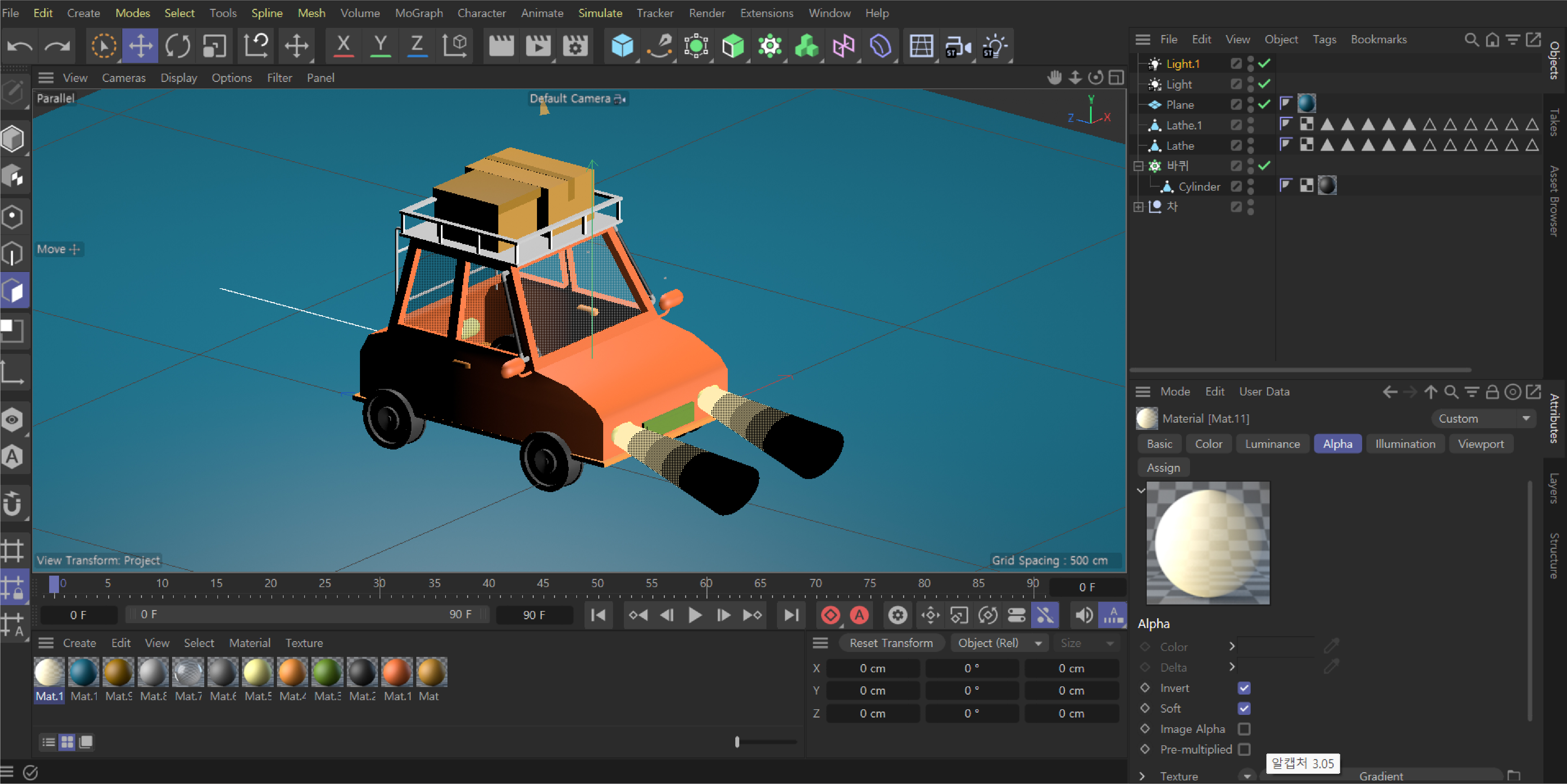This screenshot has width=1567, height=784.
Task: Click Attribute Manager back arrow
Action: 1389,392
